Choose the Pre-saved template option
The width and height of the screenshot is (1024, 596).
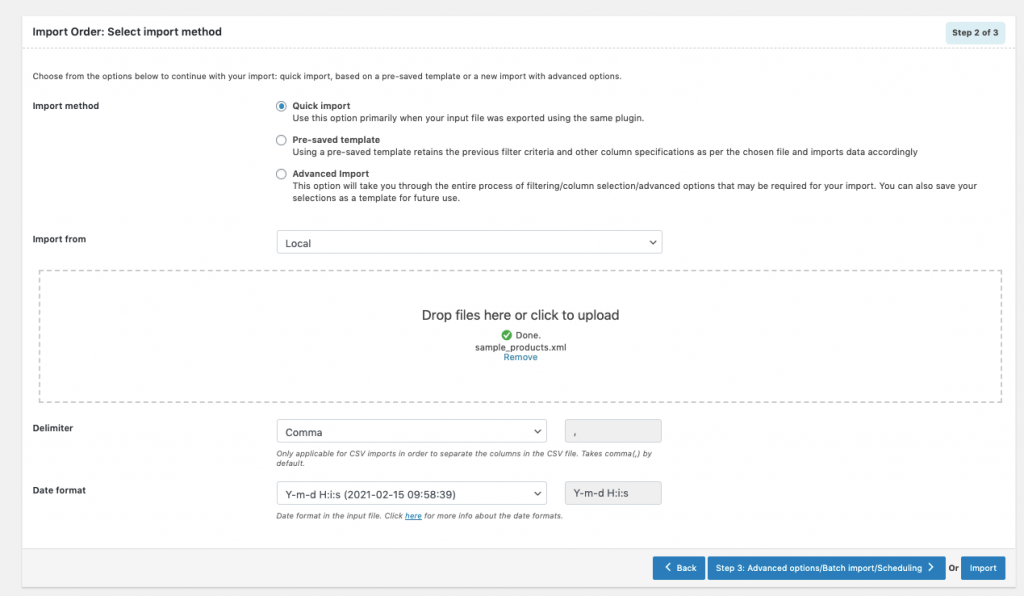(x=282, y=140)
